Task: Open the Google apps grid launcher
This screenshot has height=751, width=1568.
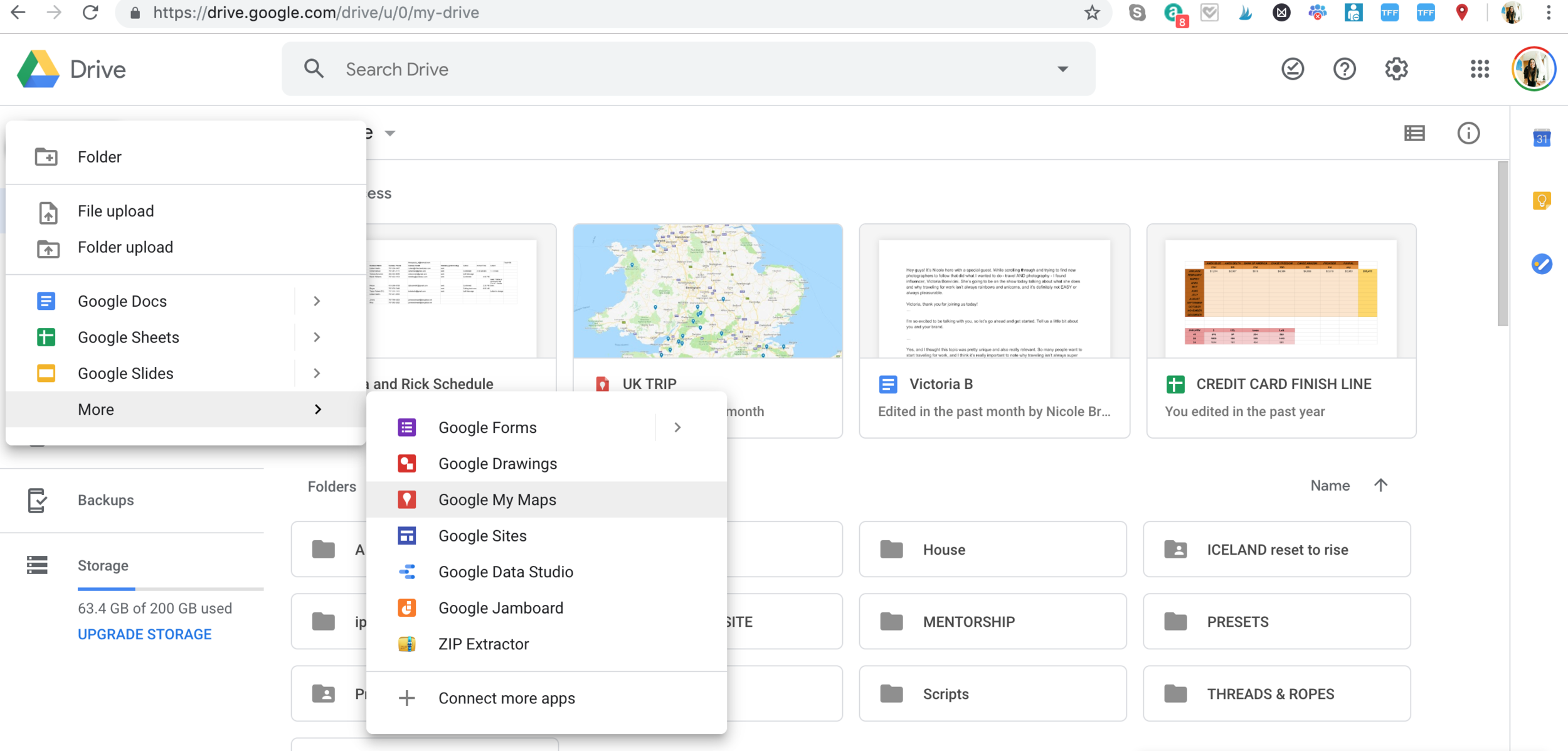Action: pos(1480,69)
